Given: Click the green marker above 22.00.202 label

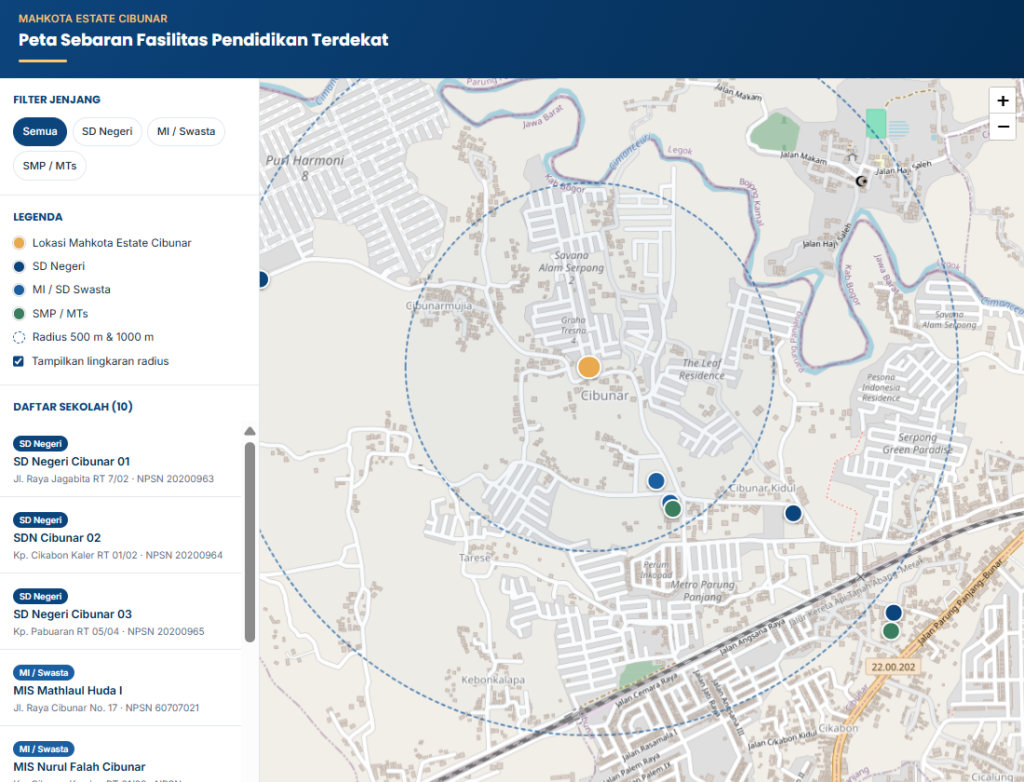Looking at the screenshot, I should click(x=891, y=631).
